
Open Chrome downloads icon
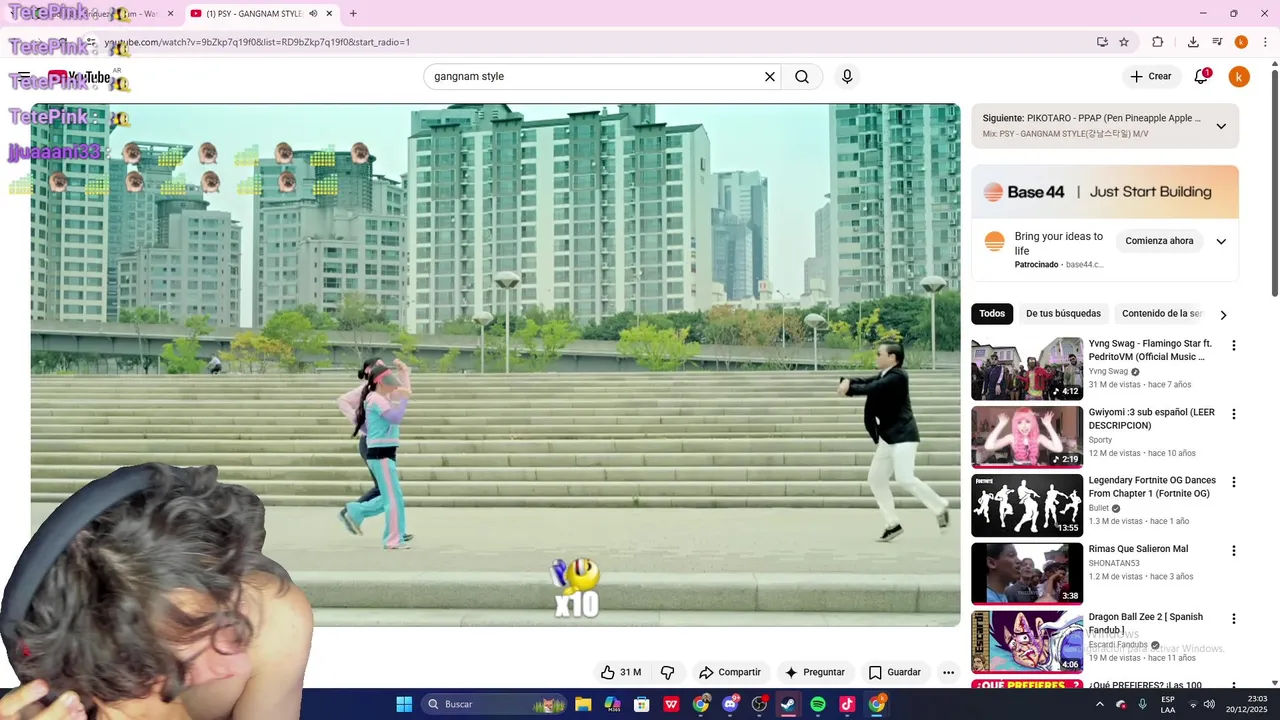(x=1193, y=42)
